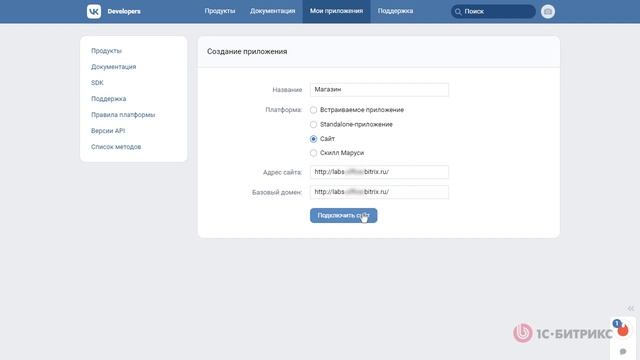Select Встраиваемое приложение radio option
This screenshot has height=360, width=640.
[x=313, y=110]
